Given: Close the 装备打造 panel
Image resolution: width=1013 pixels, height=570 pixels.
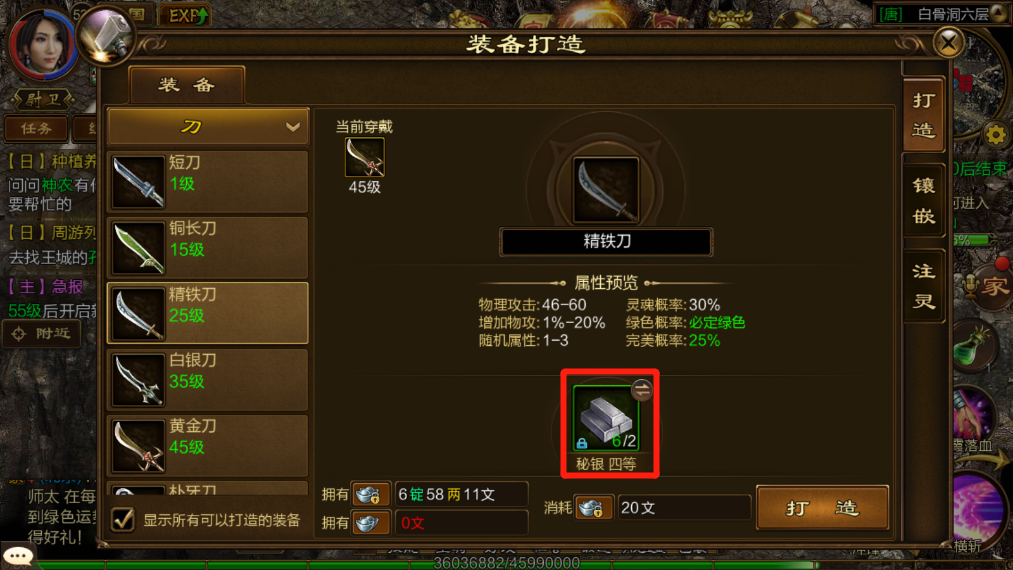Looking at the screenshot, I should tap(948, 43).
